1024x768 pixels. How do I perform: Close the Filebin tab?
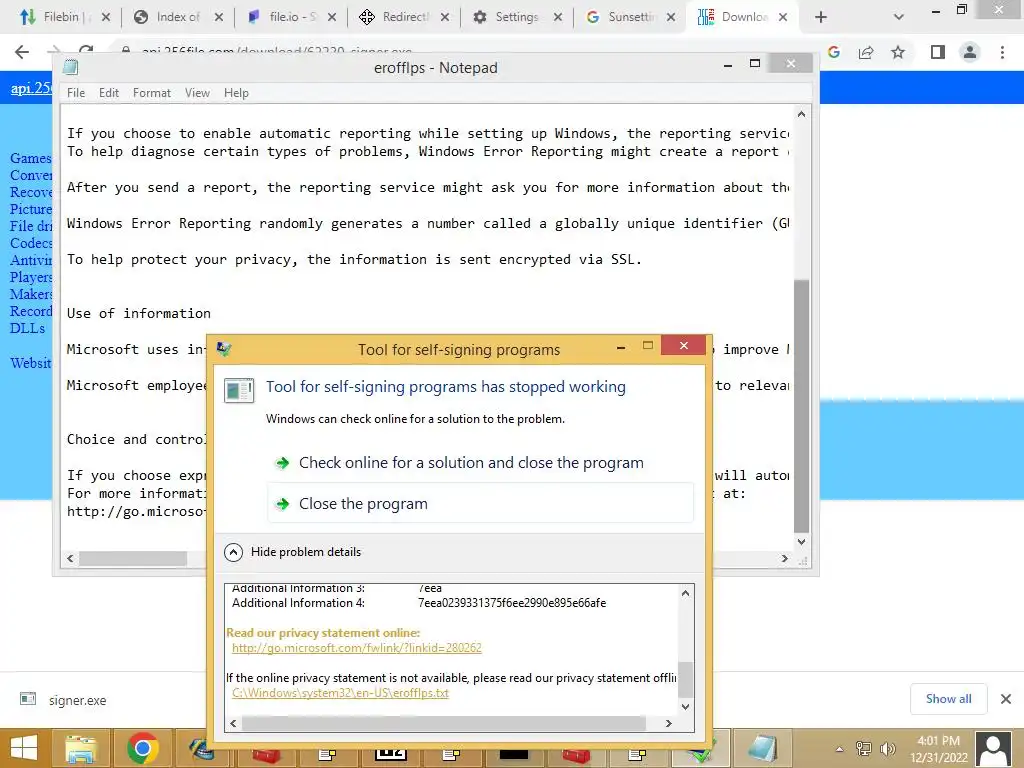click(106, 17)
